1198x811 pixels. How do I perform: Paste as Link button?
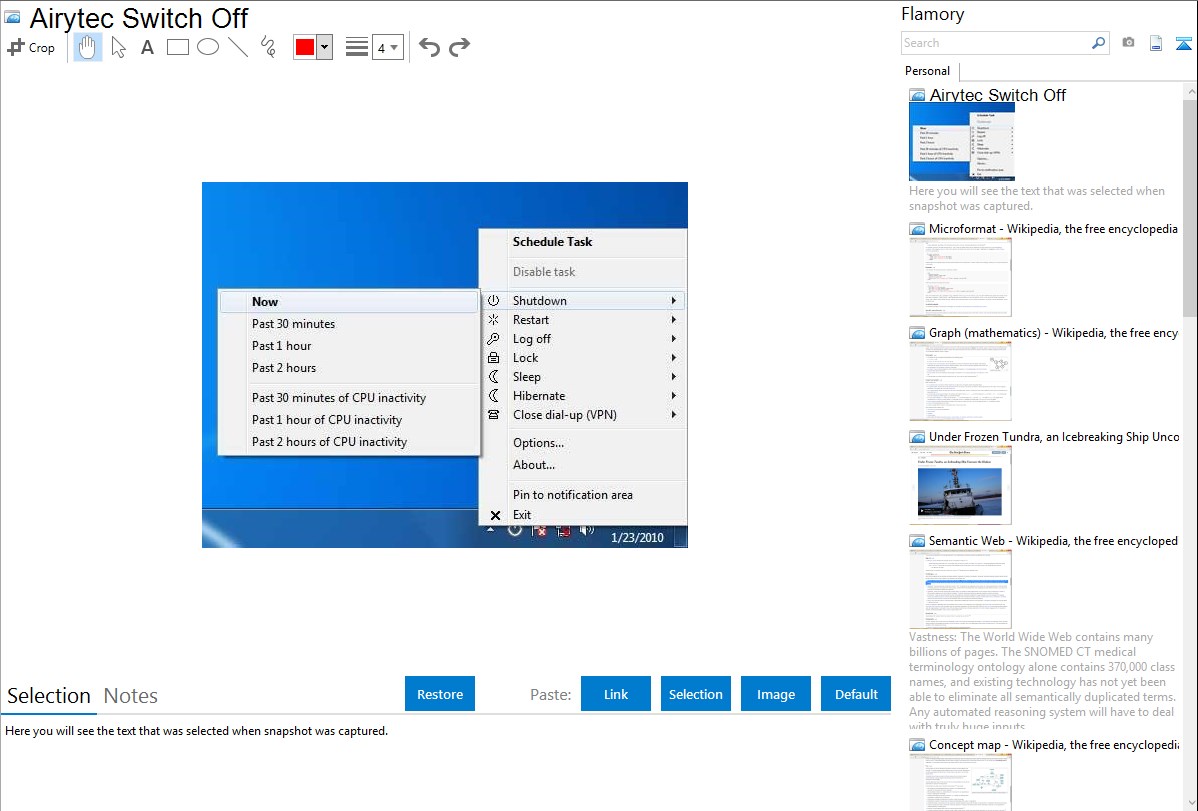(x=616, y=694)
